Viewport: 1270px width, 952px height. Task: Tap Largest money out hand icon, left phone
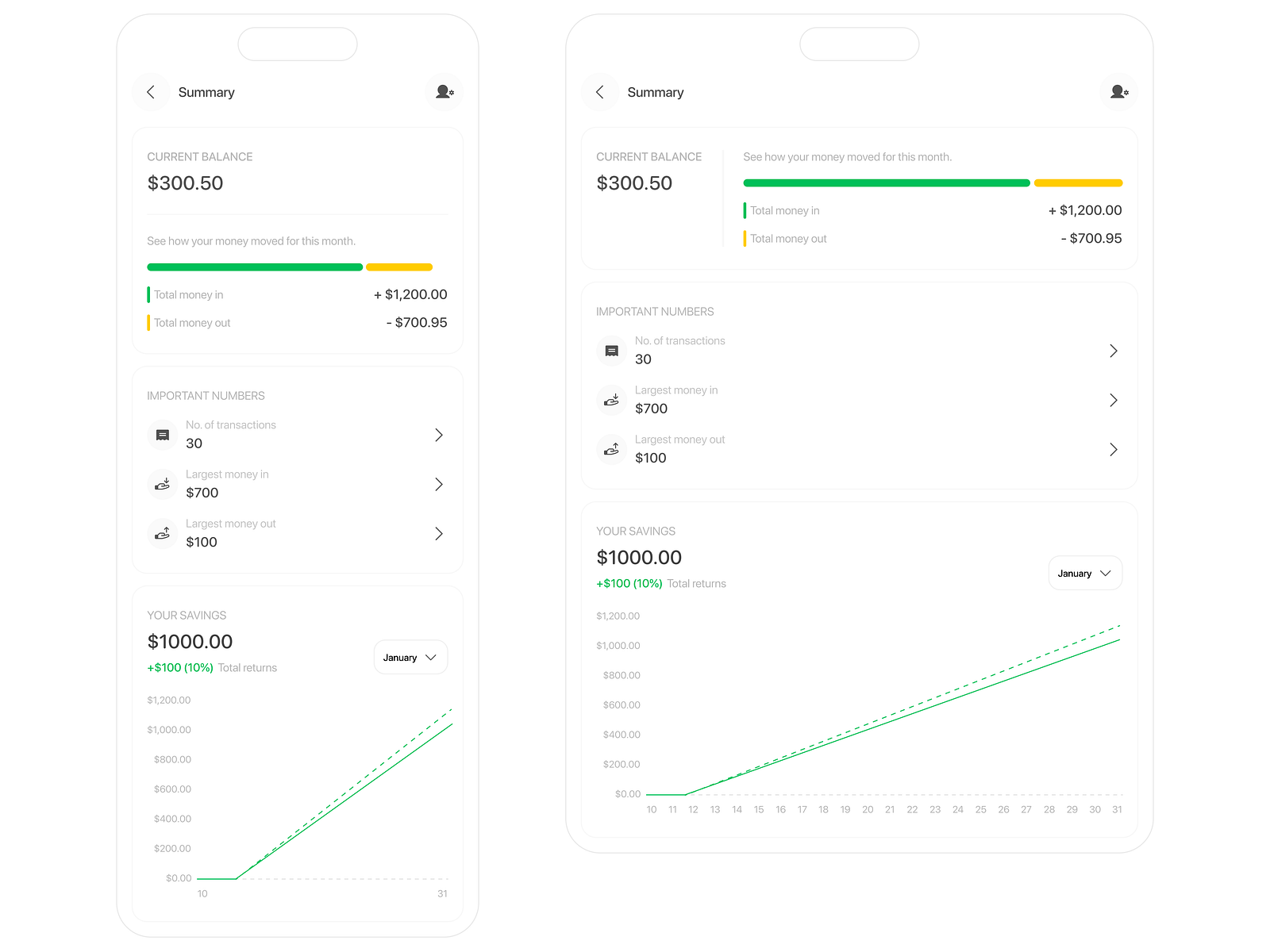tap(163, 534)
